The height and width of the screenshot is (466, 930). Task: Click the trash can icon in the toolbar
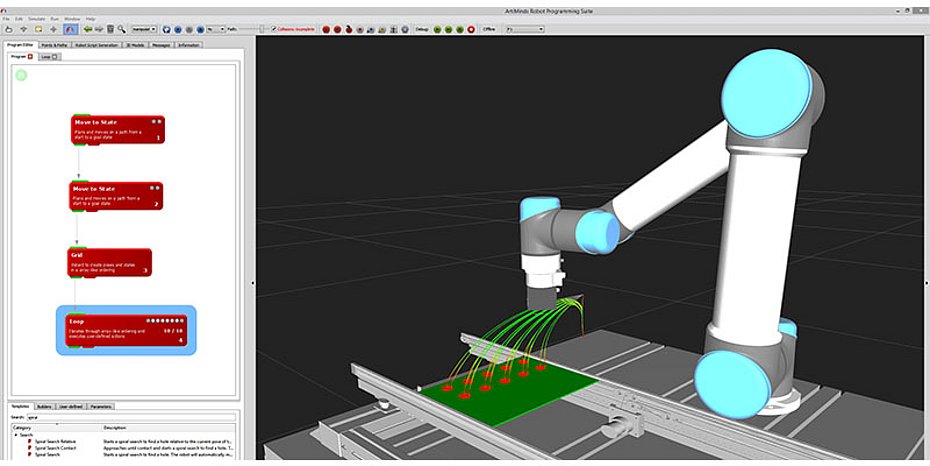tap(109, 29)
